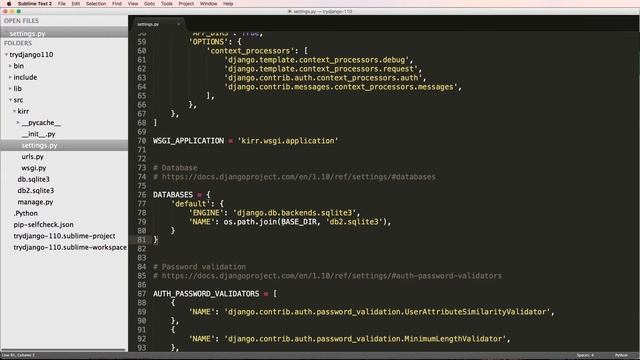Open the Sublime Text 2 application menu
The width and height of the screenshot is (640, 360).
coord(35,4)
